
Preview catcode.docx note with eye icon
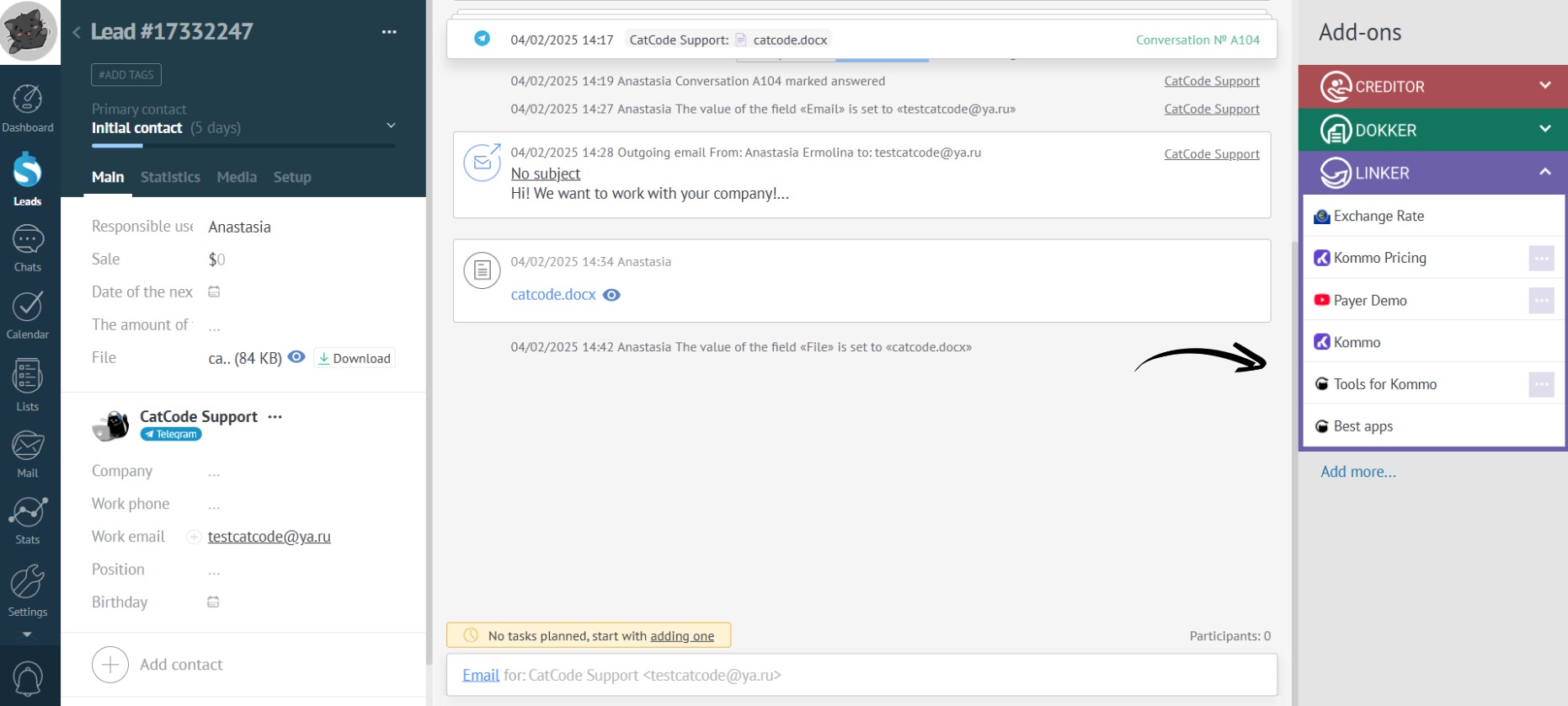[x=611, y=295]
